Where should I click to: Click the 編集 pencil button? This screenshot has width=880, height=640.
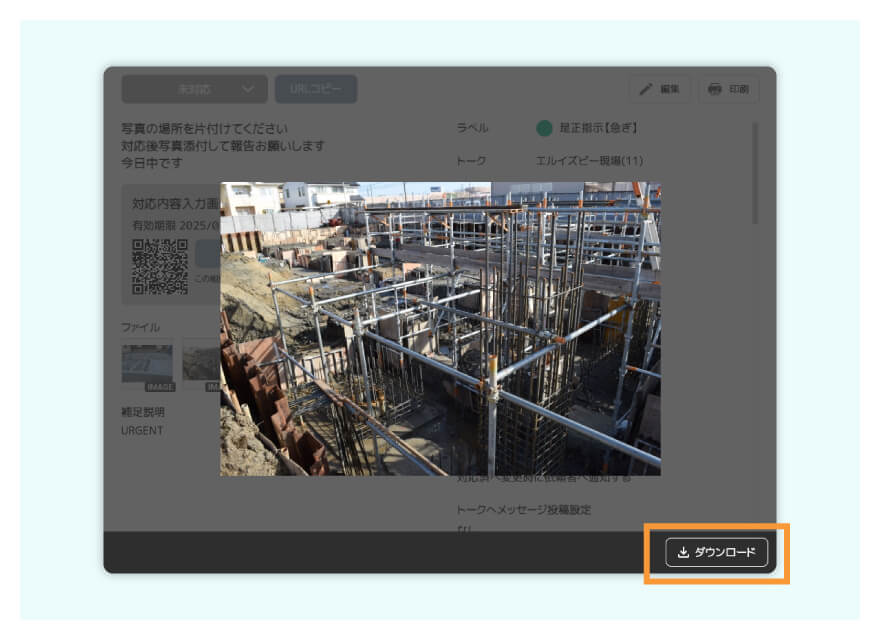pos(659,89)
